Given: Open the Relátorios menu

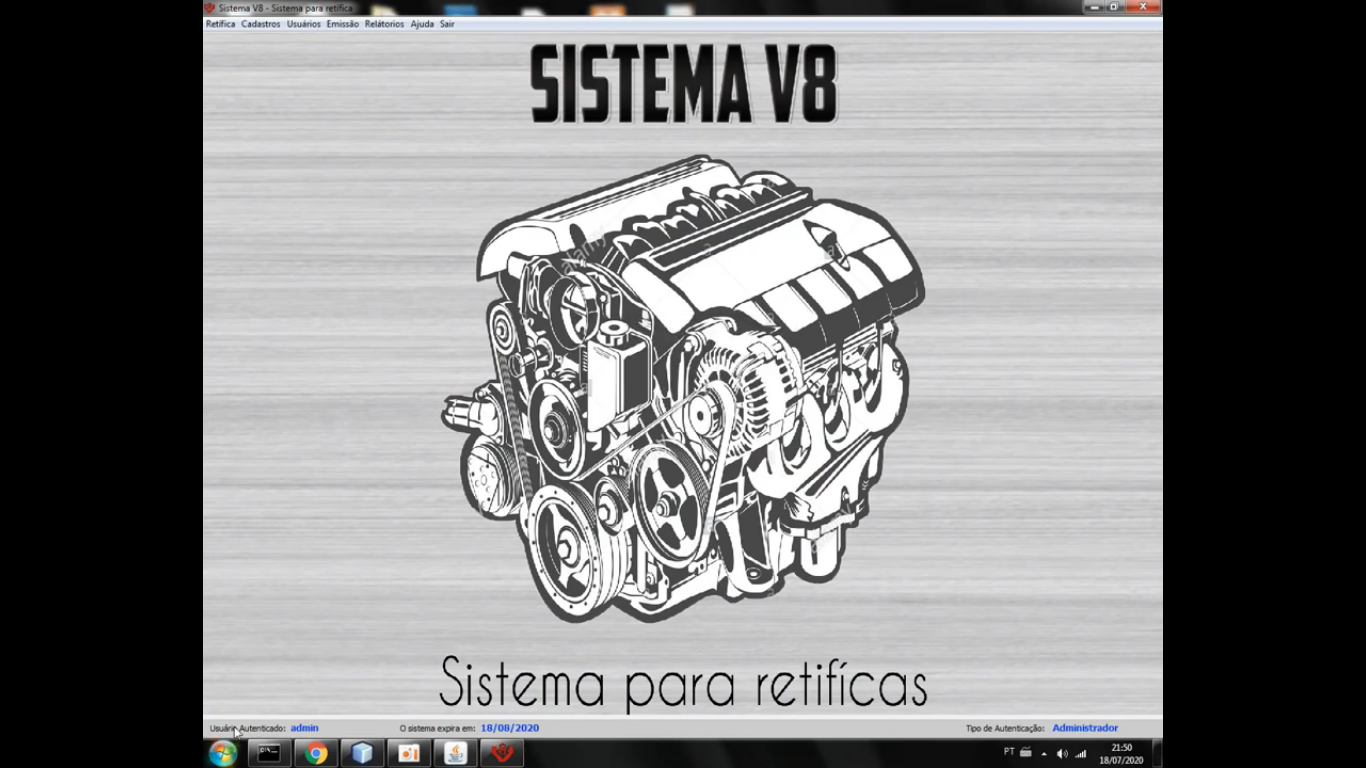Looking at the screenshot, I should (385, 24).
